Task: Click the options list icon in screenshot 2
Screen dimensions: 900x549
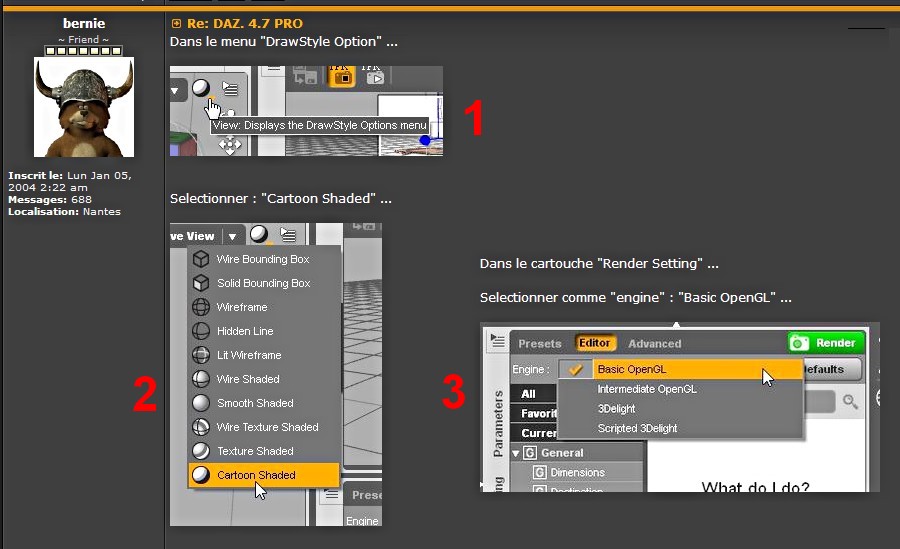Action: click(x=288, y=234)
